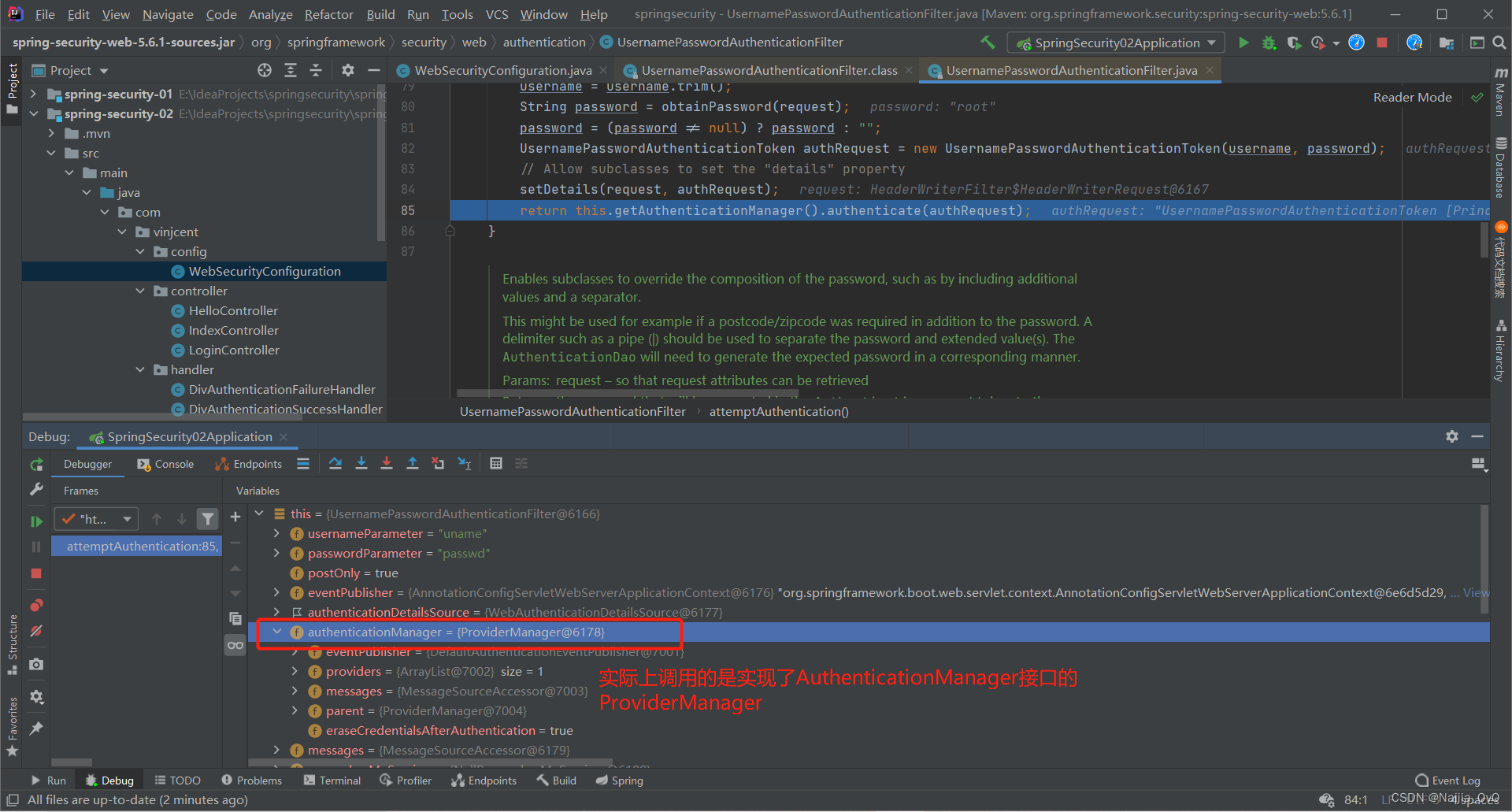Click the Drop Frame icon
The height and width of the screenshot is (812, 1512).
pyautogui.click(x=438, y=463)
